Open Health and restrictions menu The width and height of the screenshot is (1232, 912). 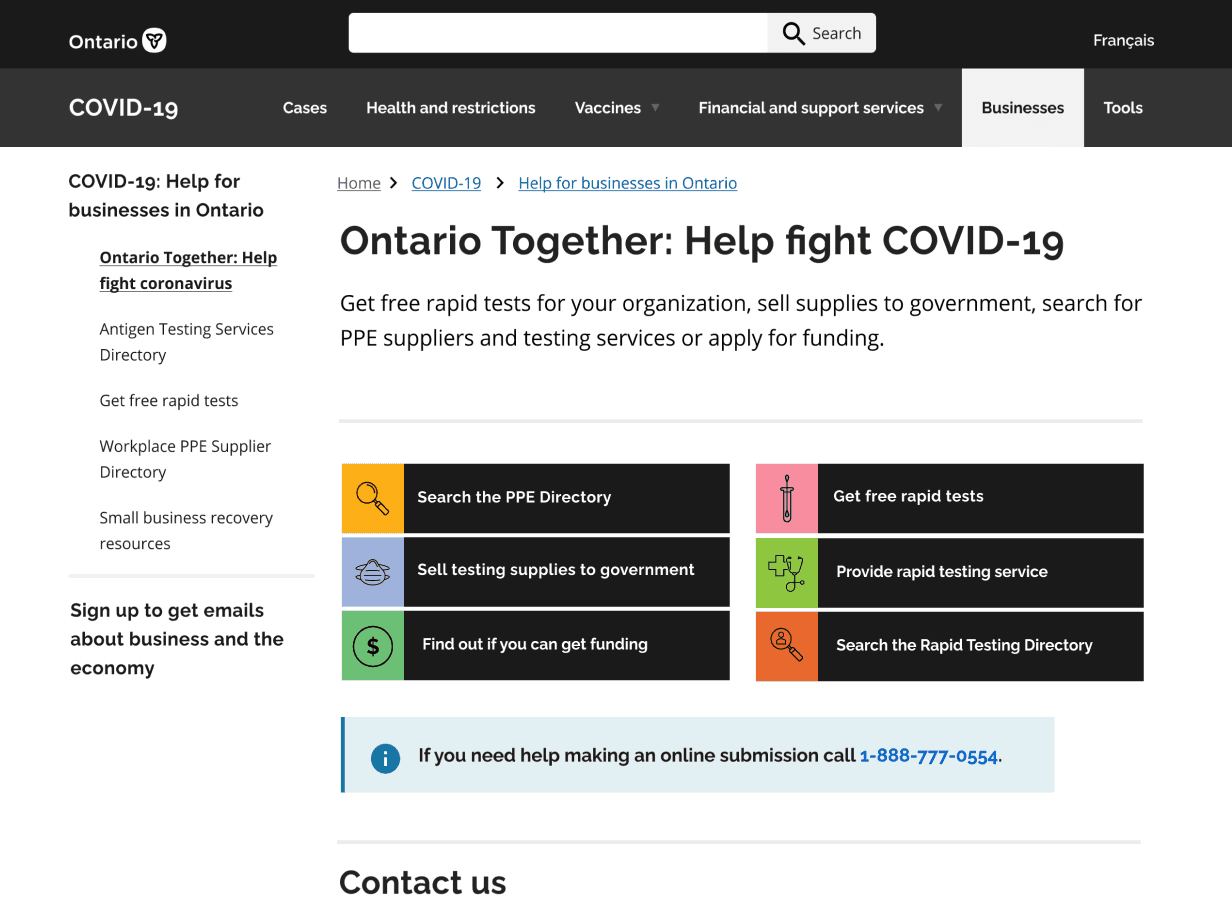451,108
